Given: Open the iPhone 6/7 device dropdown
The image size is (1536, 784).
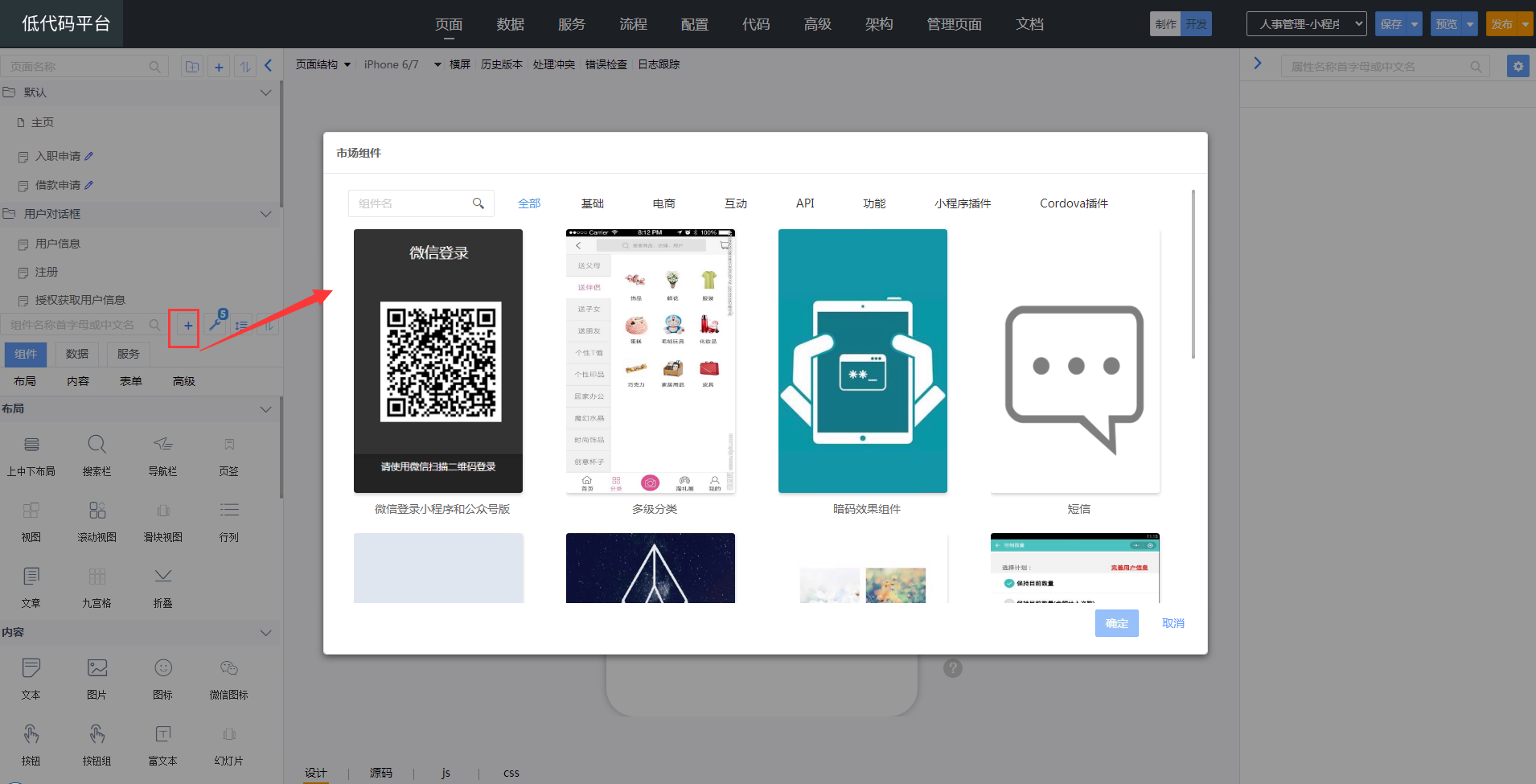Looking at the screenshot, I should (402, 64).
